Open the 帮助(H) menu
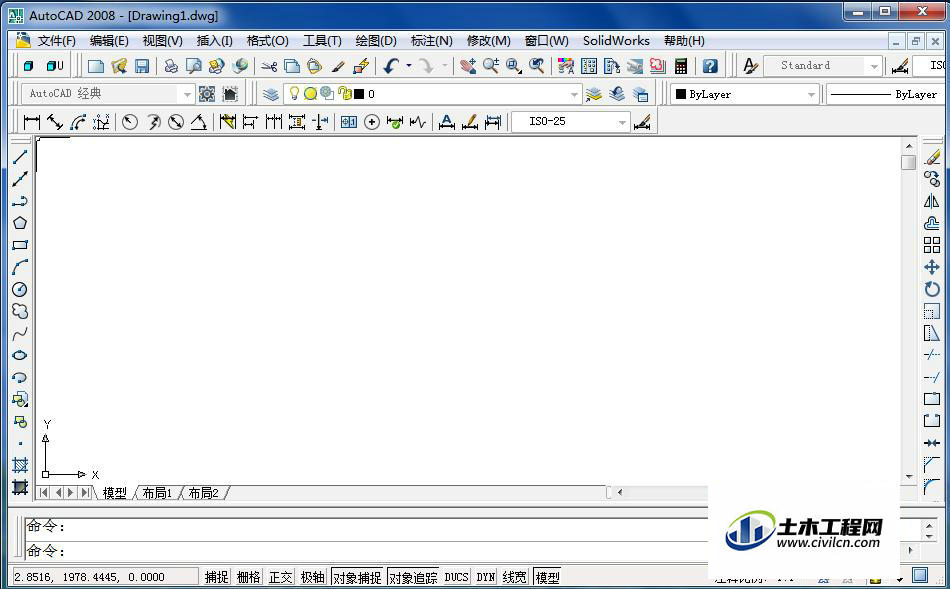The width and height of the screenshot is (950, 589). pyautogui.click(x=684, y=41)
